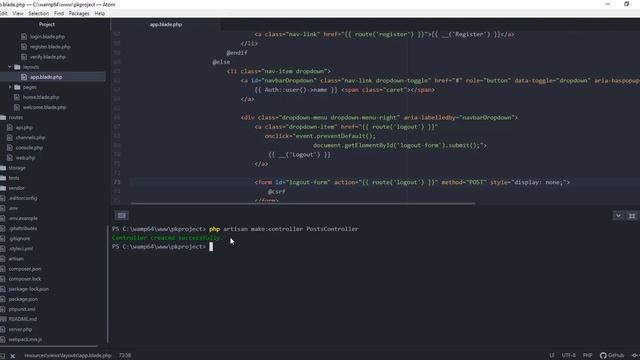The height and width of the screenshot is (360, 640).
Task: Open server.php in the tree
Action: point(20,329)
